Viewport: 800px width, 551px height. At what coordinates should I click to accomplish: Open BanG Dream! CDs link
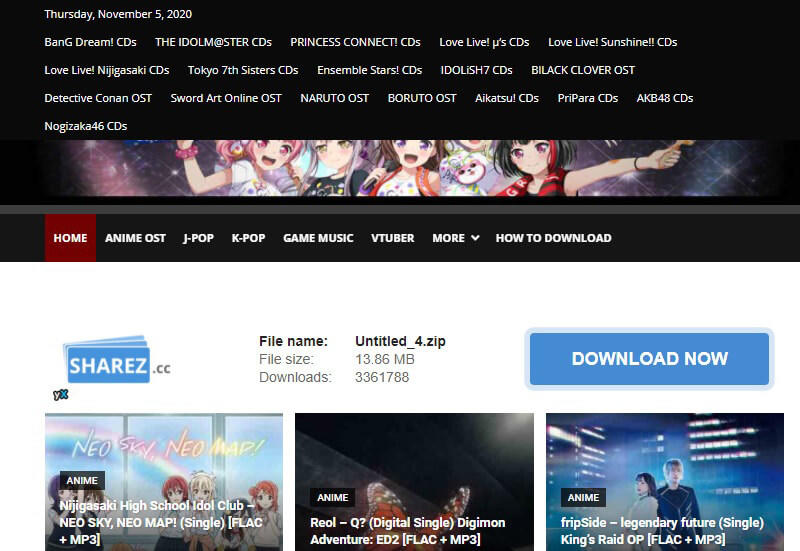90,42
